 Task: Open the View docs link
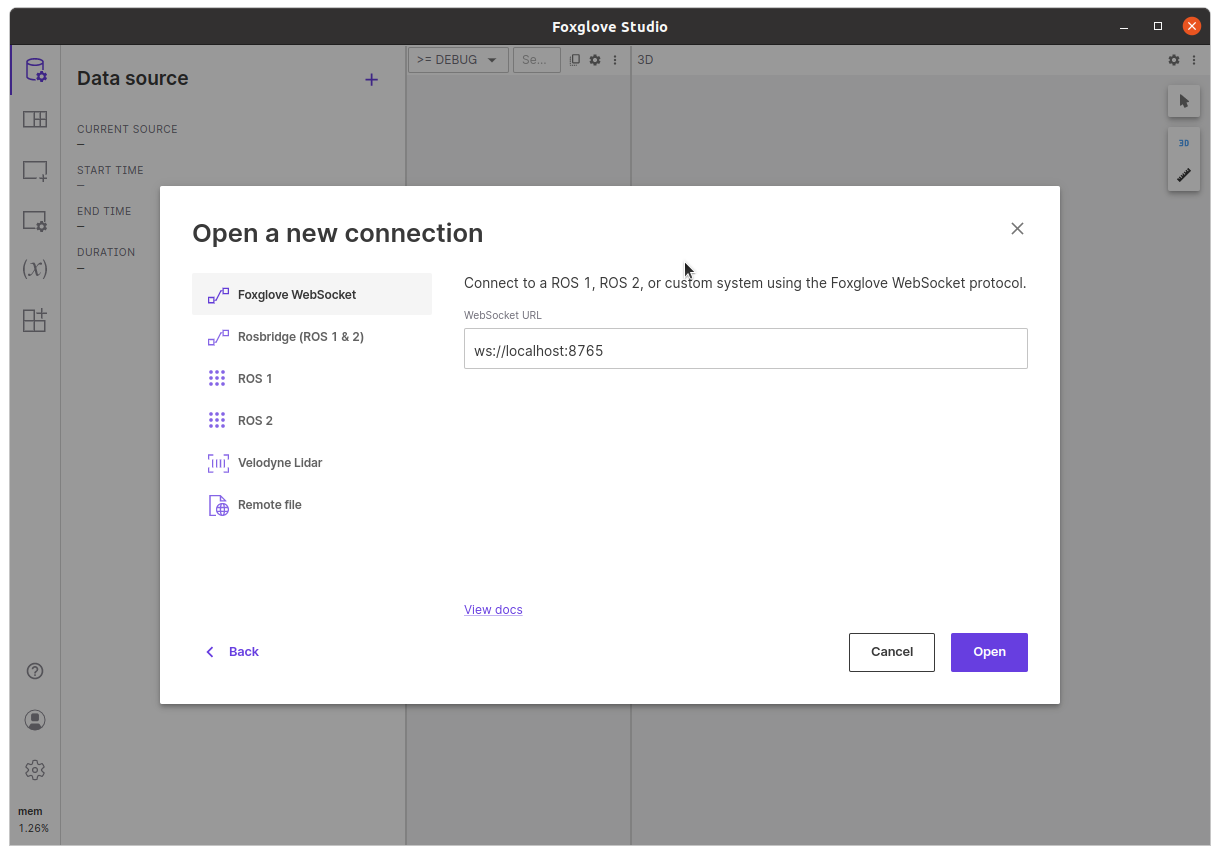tap(493, 610)
